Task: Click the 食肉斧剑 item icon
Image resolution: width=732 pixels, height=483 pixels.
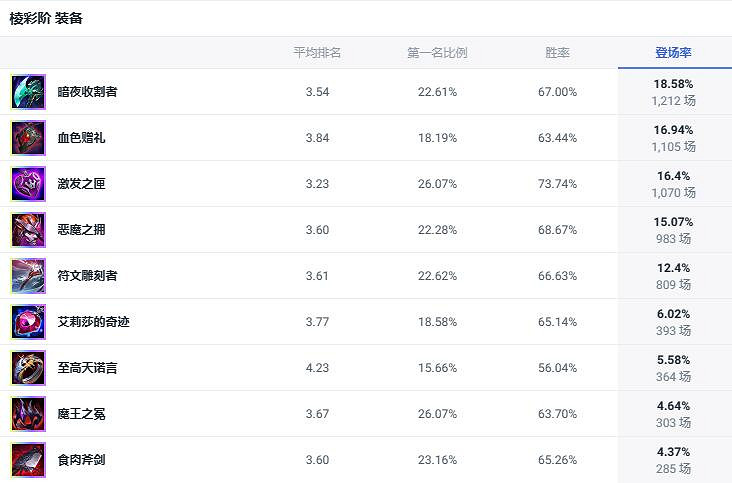Action: click(28, 460)
